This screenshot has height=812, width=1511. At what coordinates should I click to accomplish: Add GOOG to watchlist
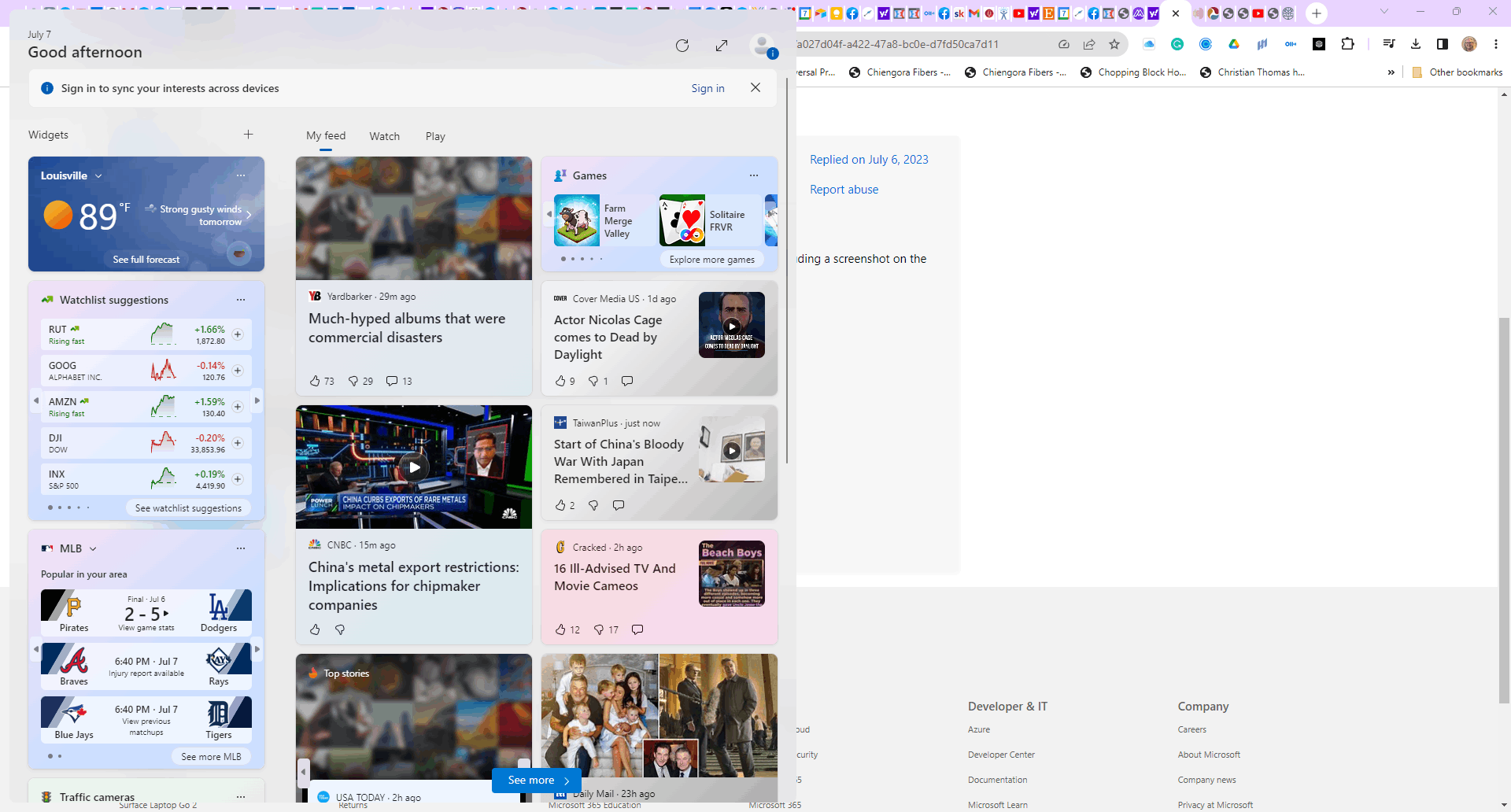(x=238, y=371)
